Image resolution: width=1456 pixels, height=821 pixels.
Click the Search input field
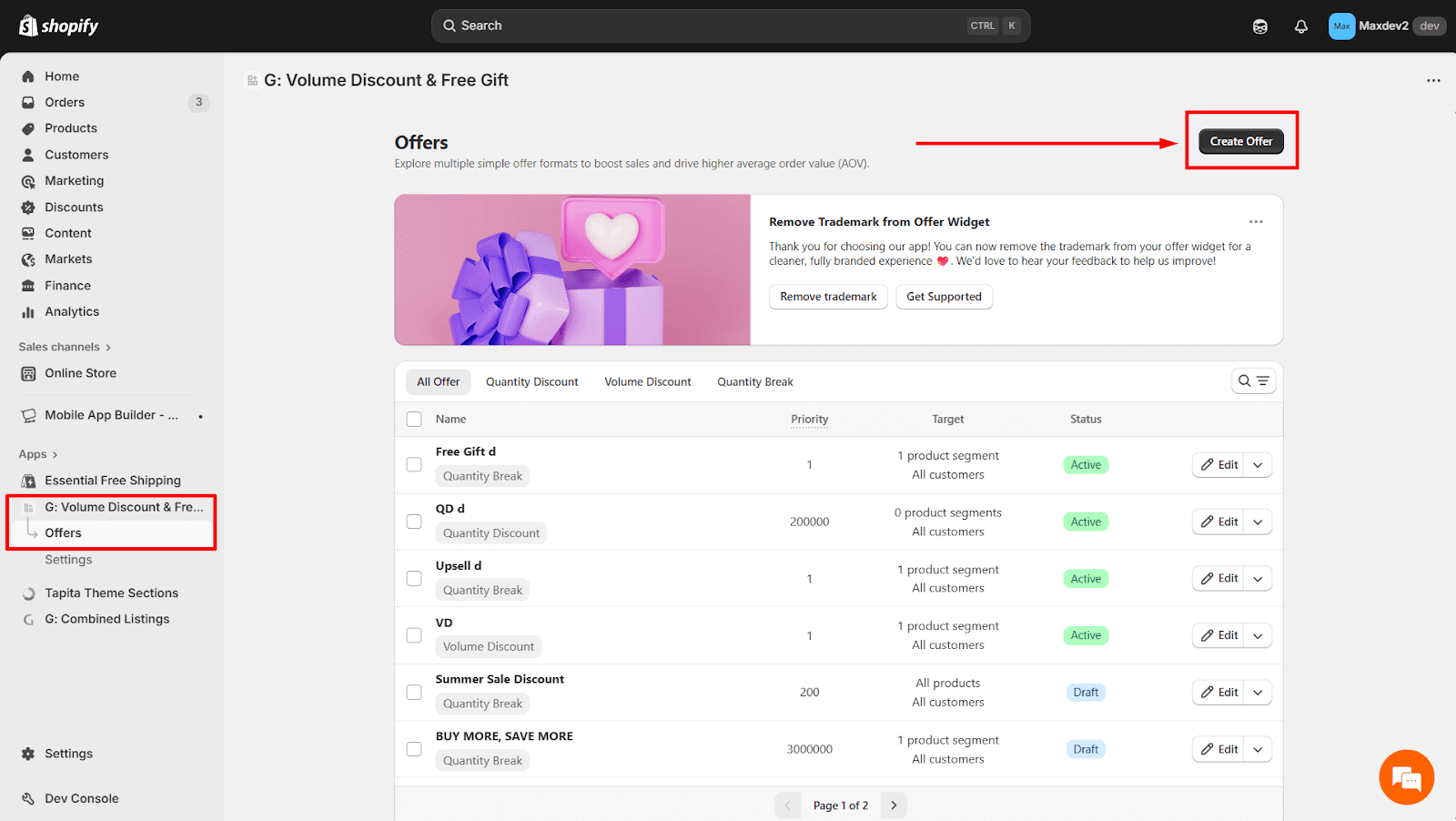[731, 26]
